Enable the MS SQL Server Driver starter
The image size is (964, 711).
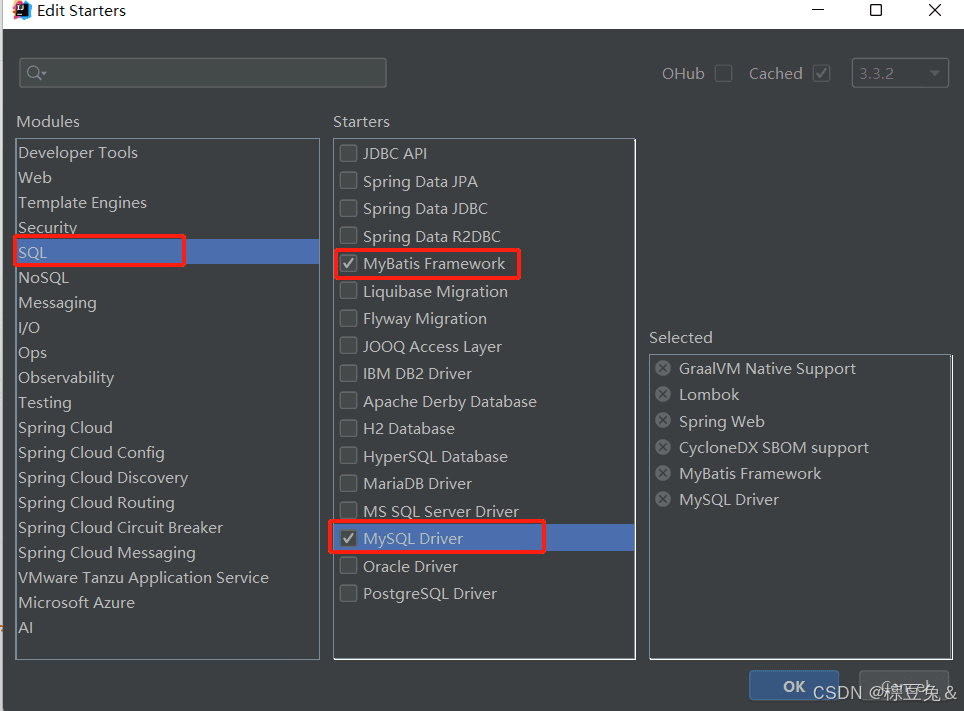(349, 510)
